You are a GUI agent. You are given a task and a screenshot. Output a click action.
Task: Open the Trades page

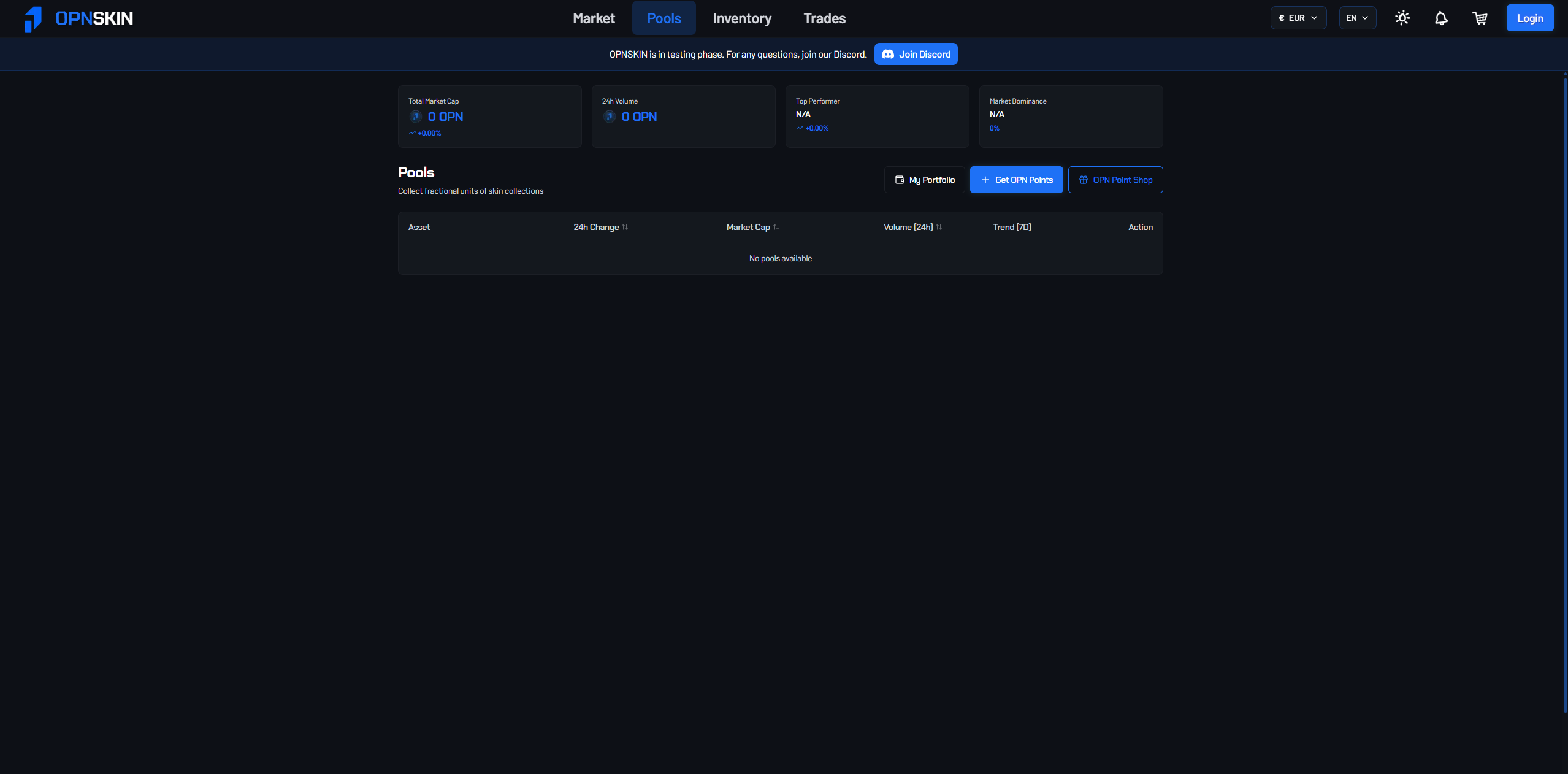[x=824, y=18]
